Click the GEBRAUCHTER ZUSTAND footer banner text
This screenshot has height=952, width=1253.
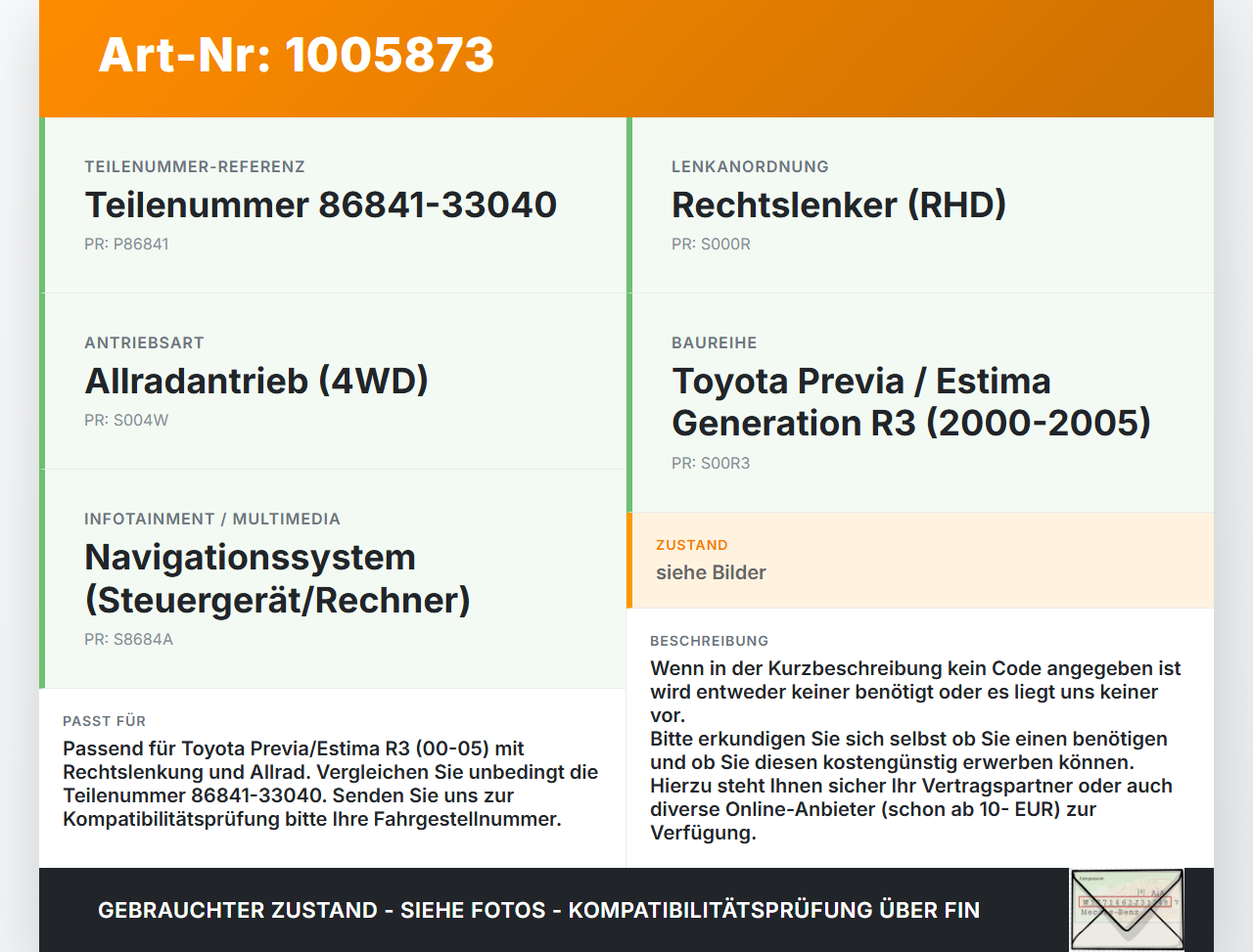[538, 910]
